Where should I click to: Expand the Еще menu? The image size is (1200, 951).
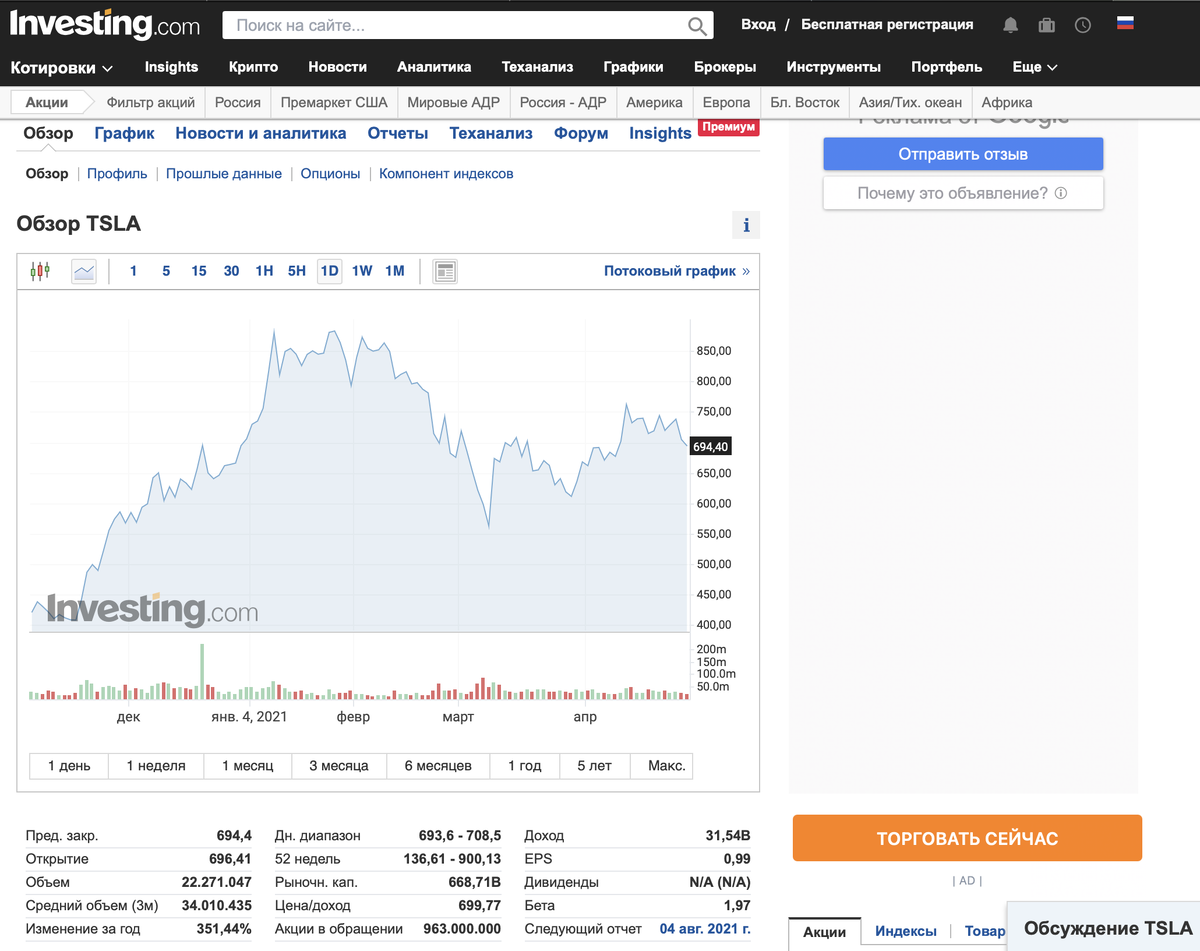coord(1035,68)
